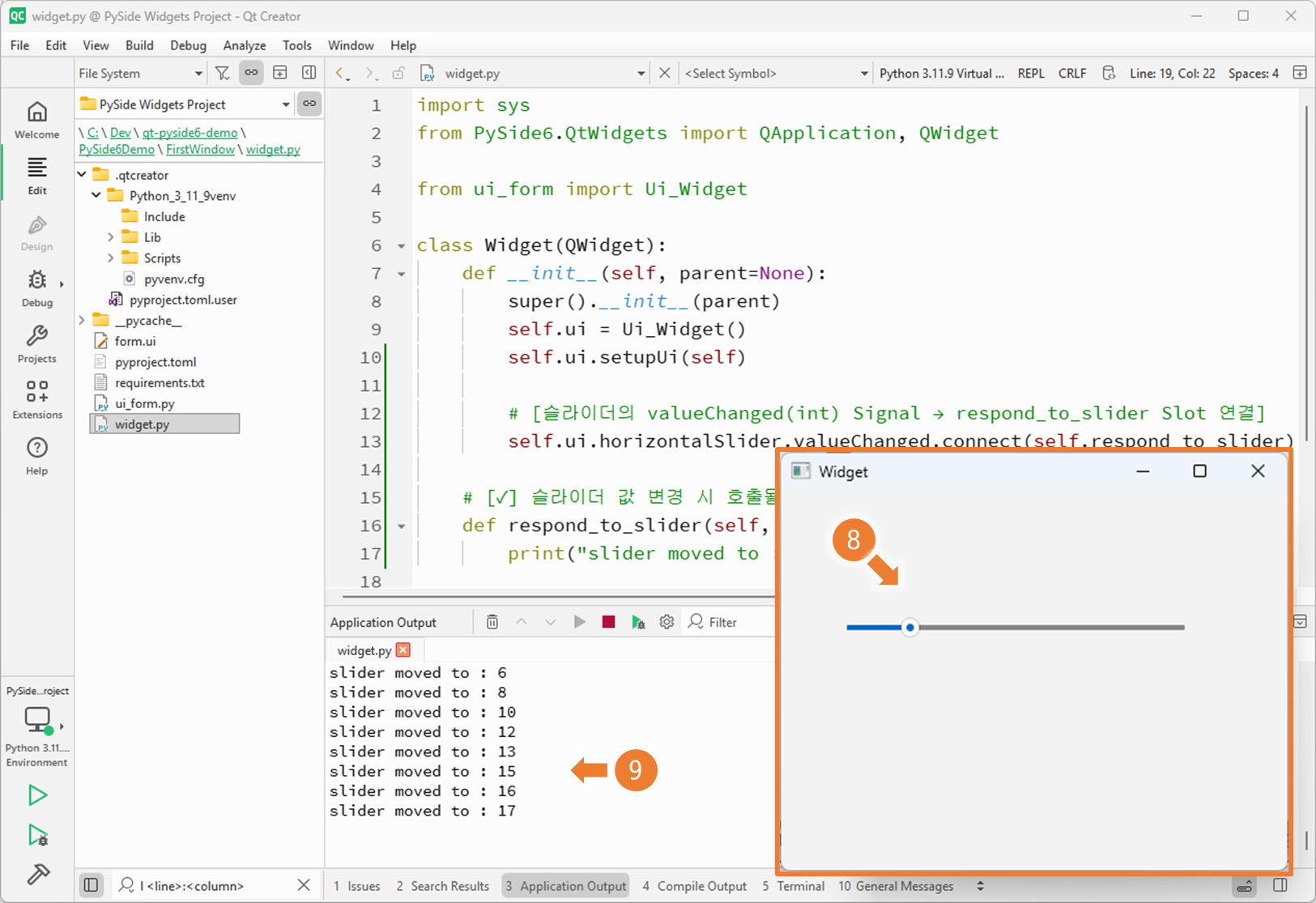Open Edit mode in the sidebar
1316x903 pixels.
point(37,176)
